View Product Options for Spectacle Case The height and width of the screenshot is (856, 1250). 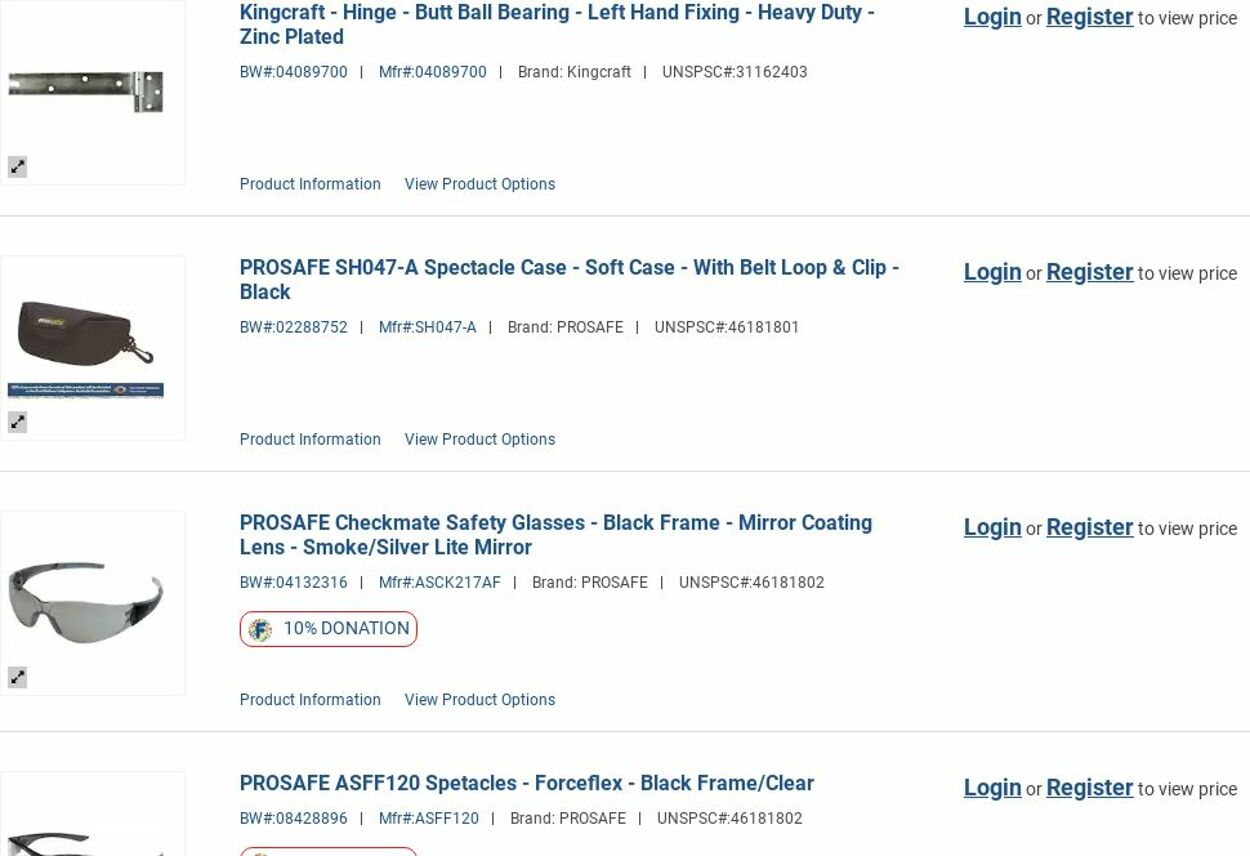(479, 439)
